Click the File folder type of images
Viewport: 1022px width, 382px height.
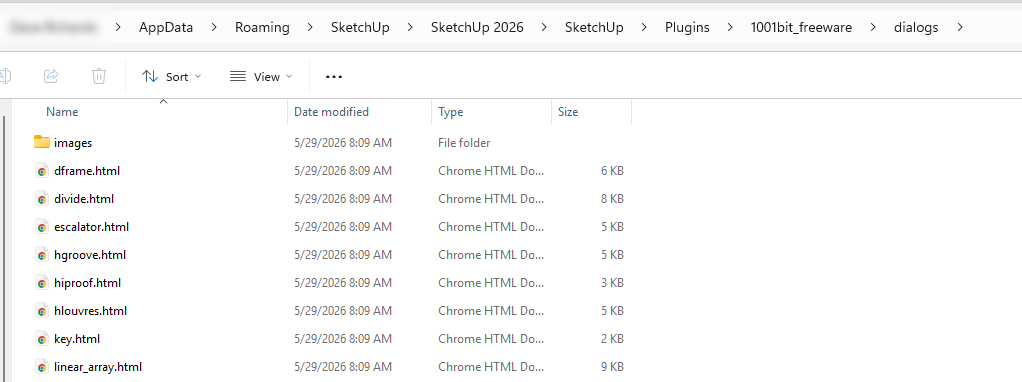pos(464,143)
